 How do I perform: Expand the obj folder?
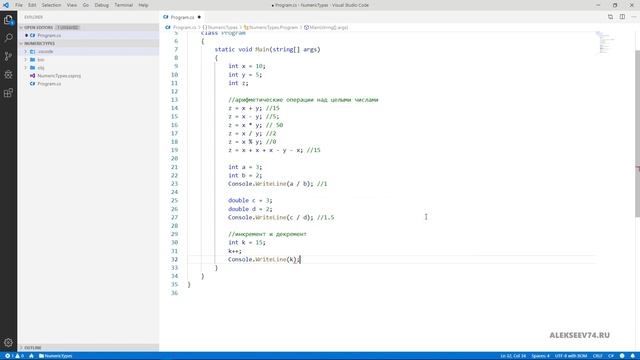click(41, 68)
